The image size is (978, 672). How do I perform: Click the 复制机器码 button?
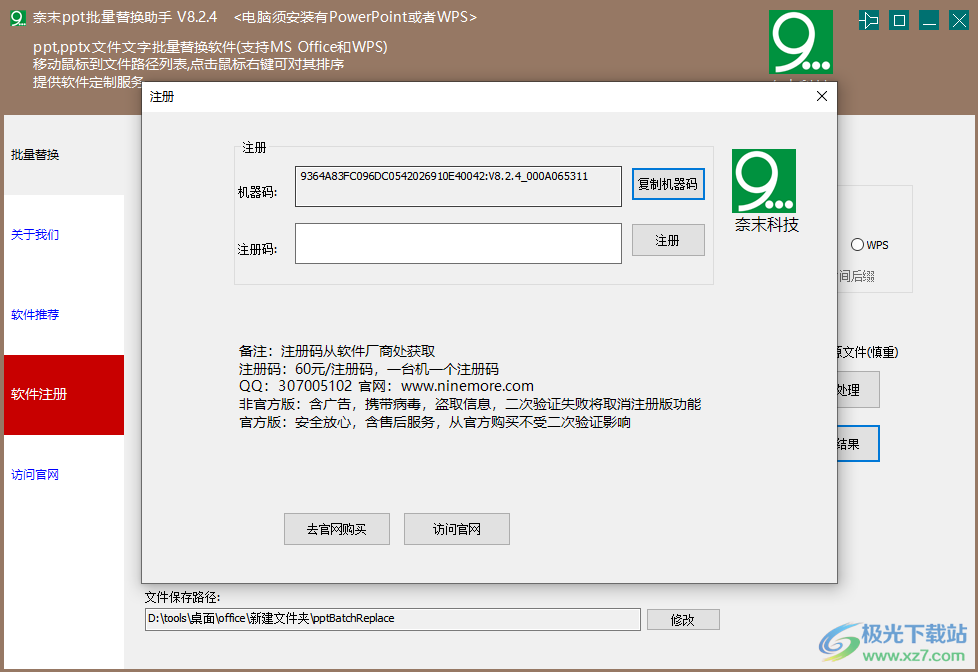pyautogui.click(x=668, y=184)
